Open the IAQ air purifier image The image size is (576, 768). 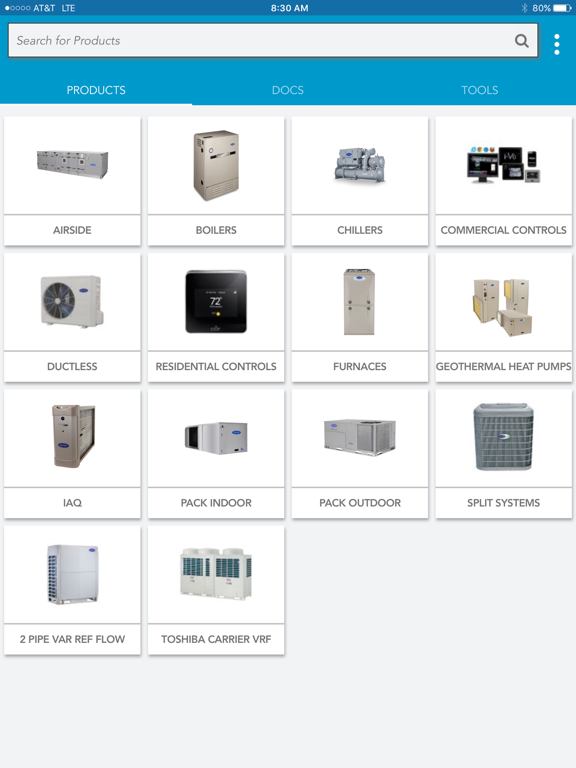[x=73, y=436]
